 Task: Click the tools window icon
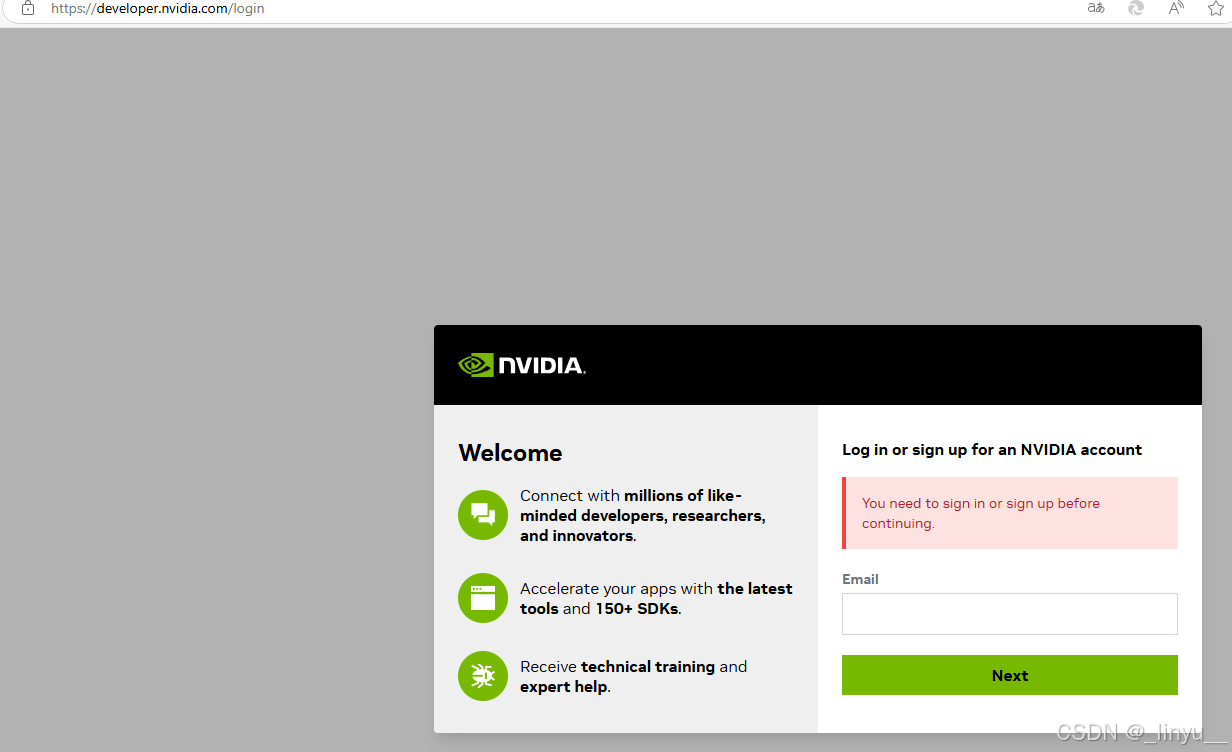483,598
